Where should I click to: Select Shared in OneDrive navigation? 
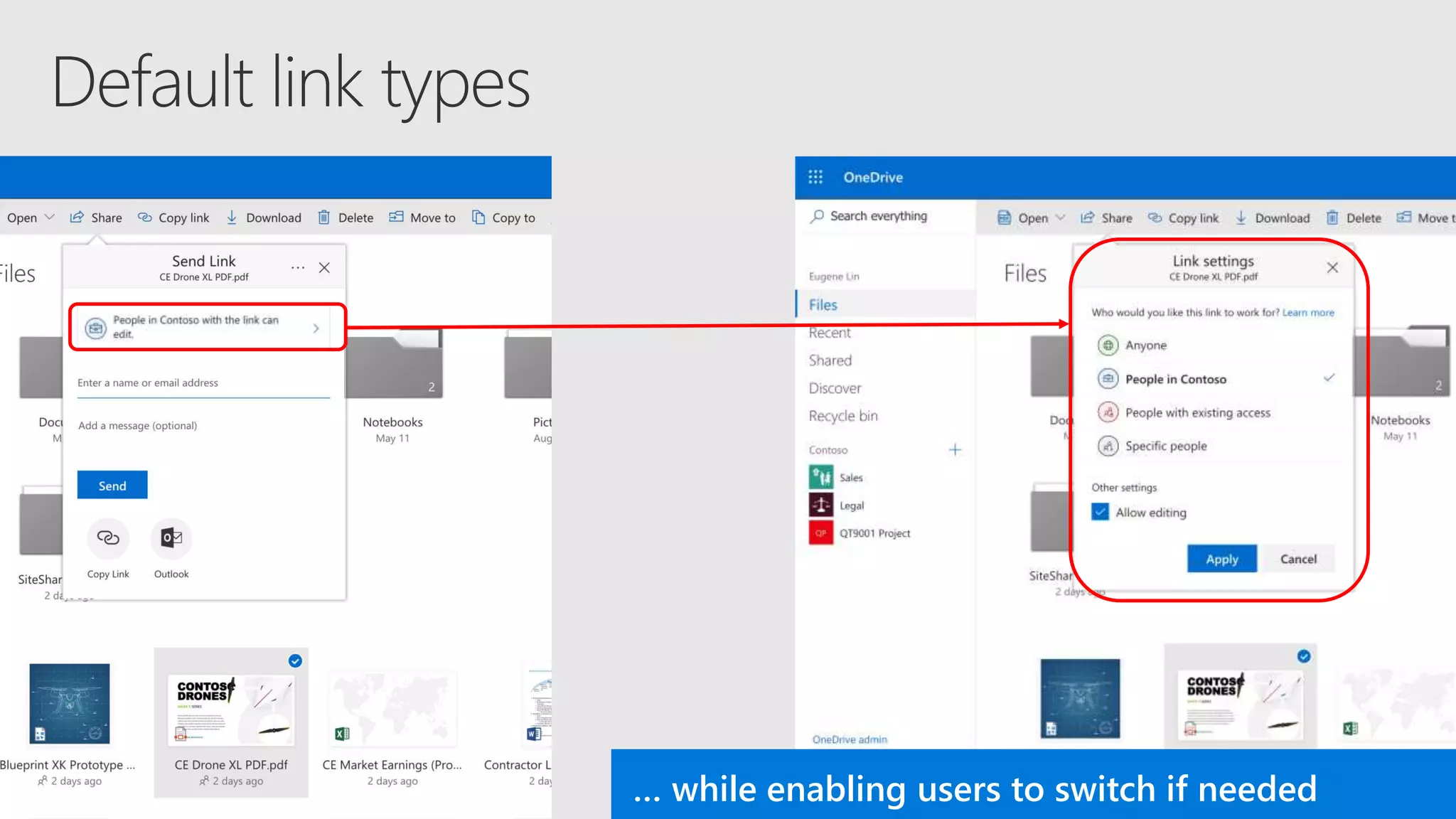tap(830, 360)
